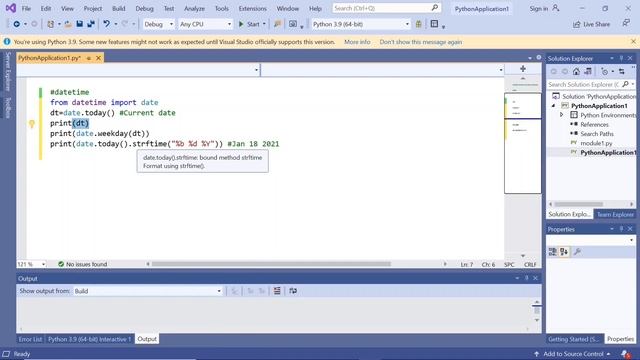This screenshot has height=360, width=640.
Task: Expand the Python Environments tree node
Action: click(561, 115)
